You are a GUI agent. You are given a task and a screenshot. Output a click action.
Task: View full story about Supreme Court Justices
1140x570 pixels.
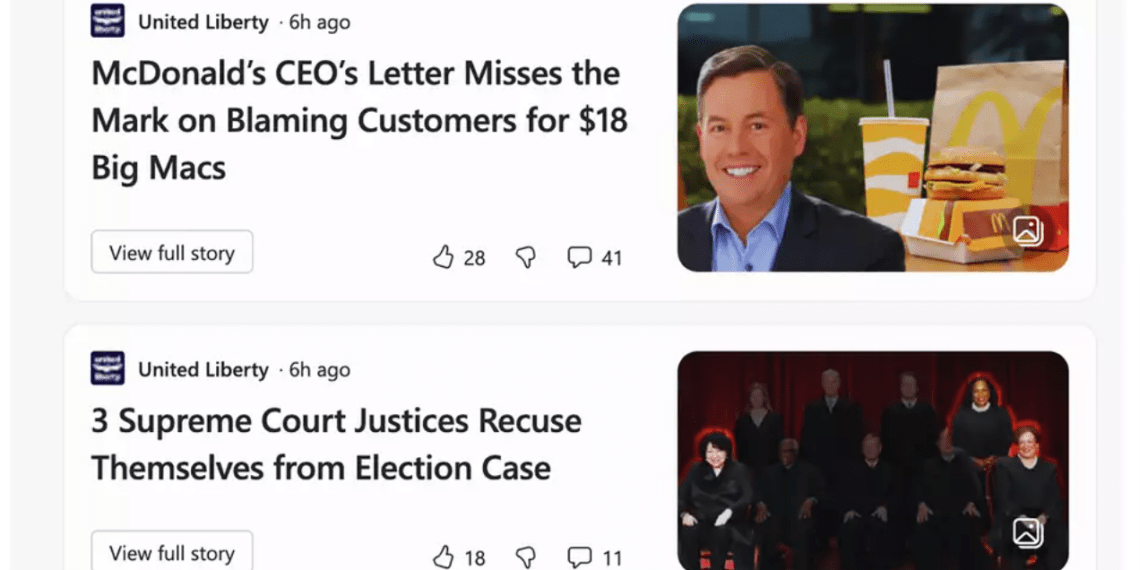172,551
